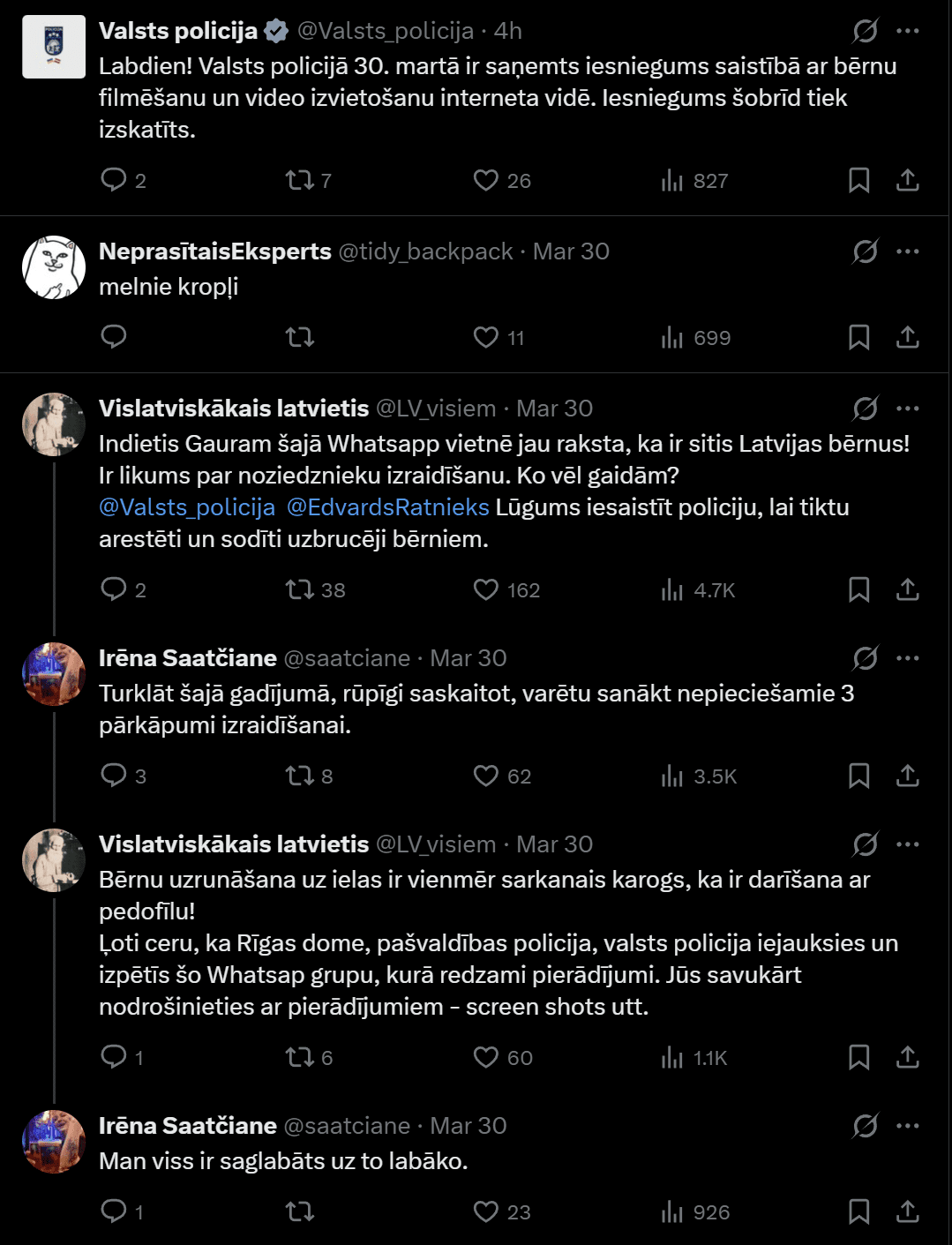
Task: Open the NeprasītaisEksperts cat avatar
Action: (54, 267)
